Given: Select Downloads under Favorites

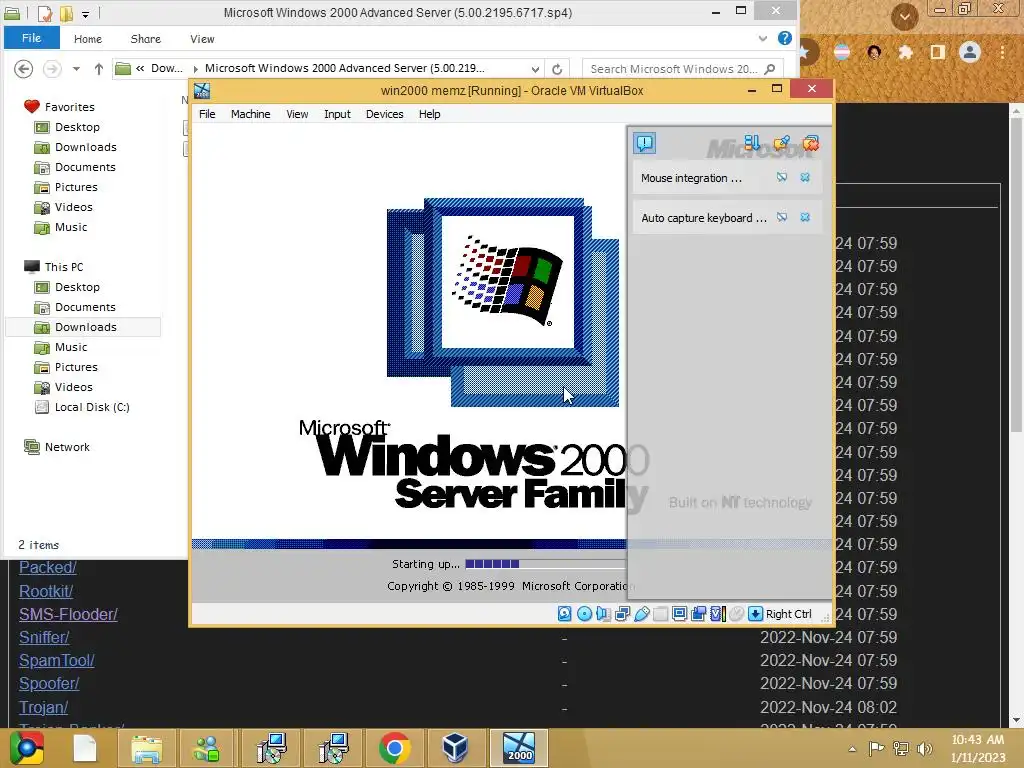Looking at the screenshot, I should point(86,147).
